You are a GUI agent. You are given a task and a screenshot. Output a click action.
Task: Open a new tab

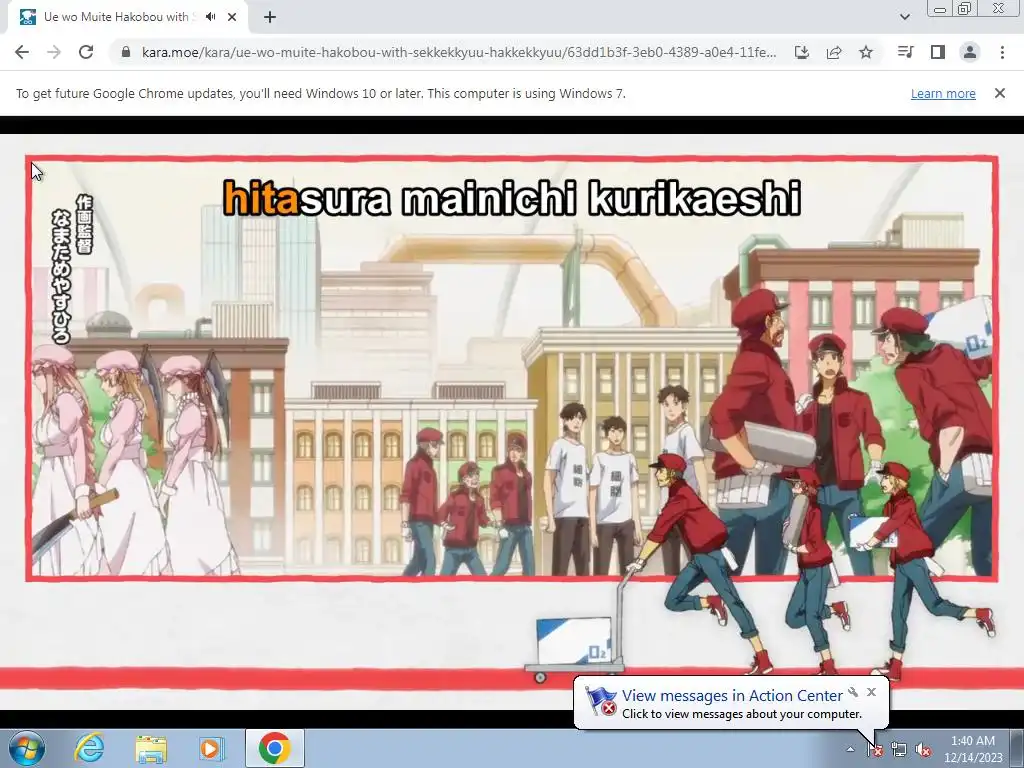click(x=270, y=17)
